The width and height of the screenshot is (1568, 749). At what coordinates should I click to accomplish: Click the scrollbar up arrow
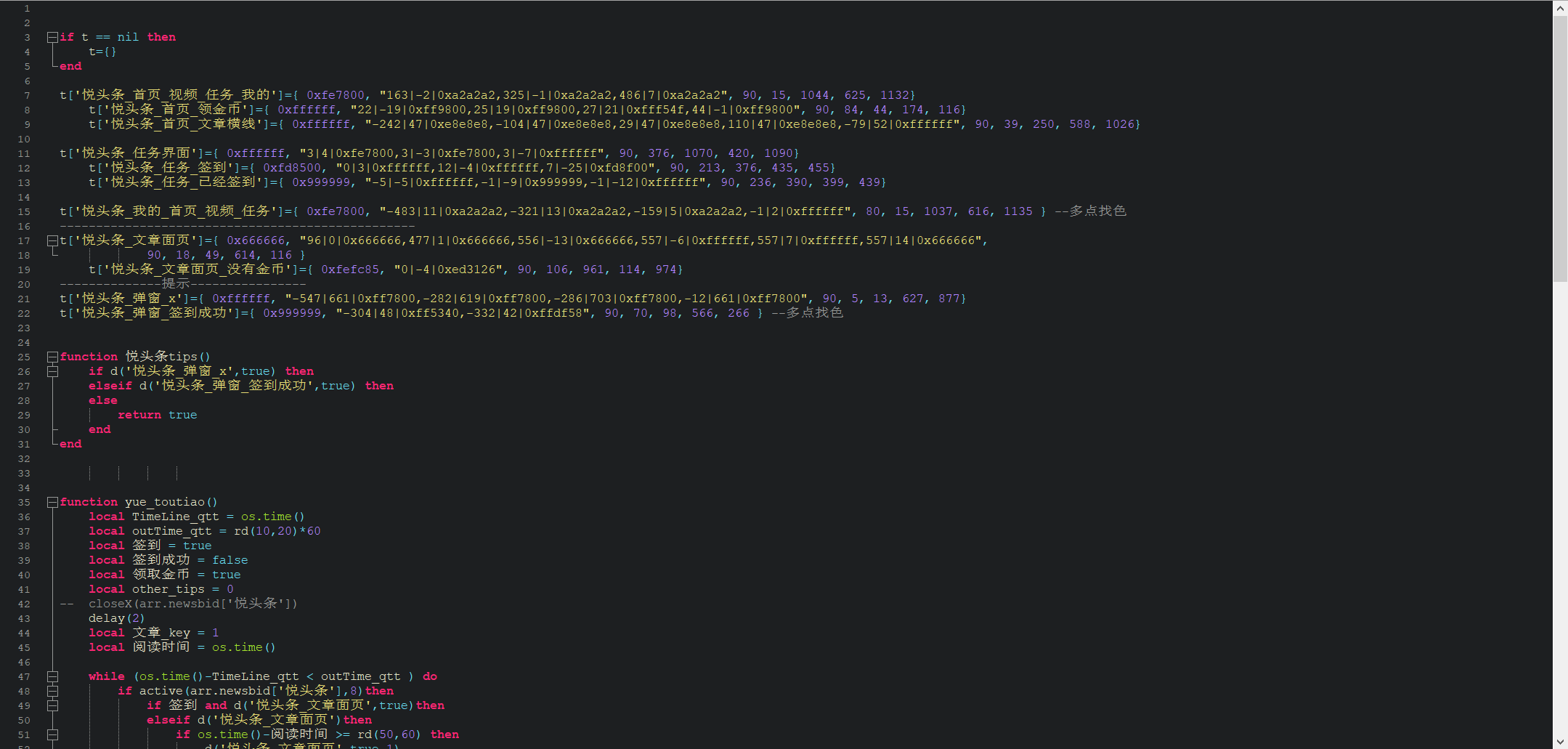1560,8
